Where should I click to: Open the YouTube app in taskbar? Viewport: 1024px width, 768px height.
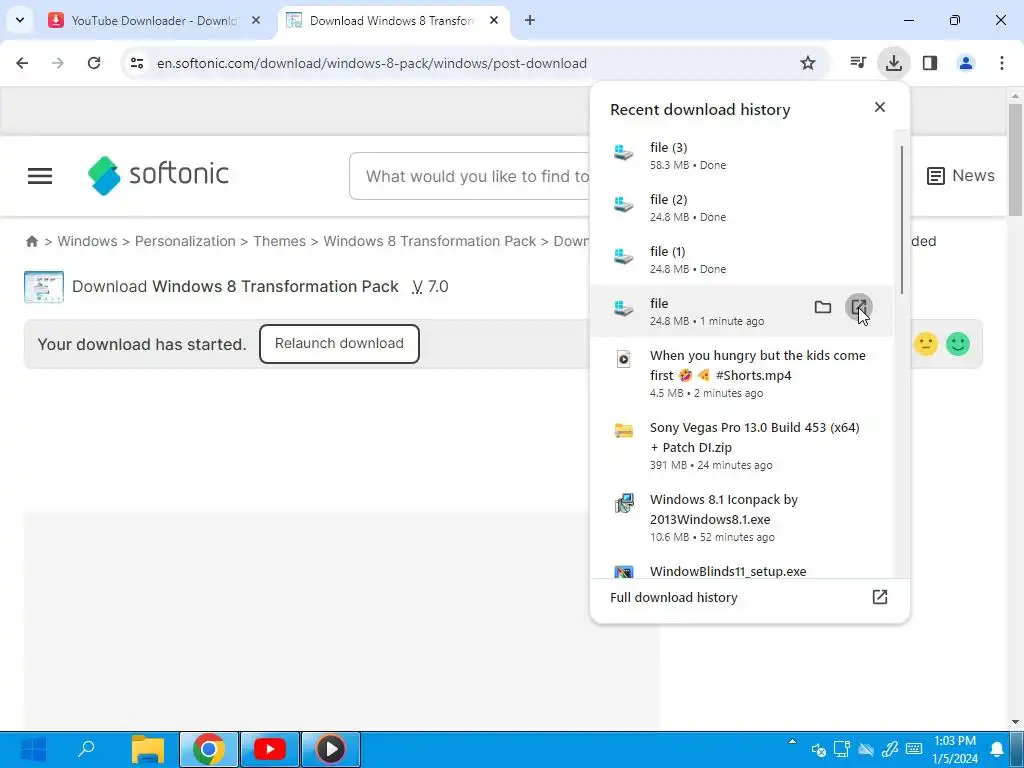tap(270, 749)
